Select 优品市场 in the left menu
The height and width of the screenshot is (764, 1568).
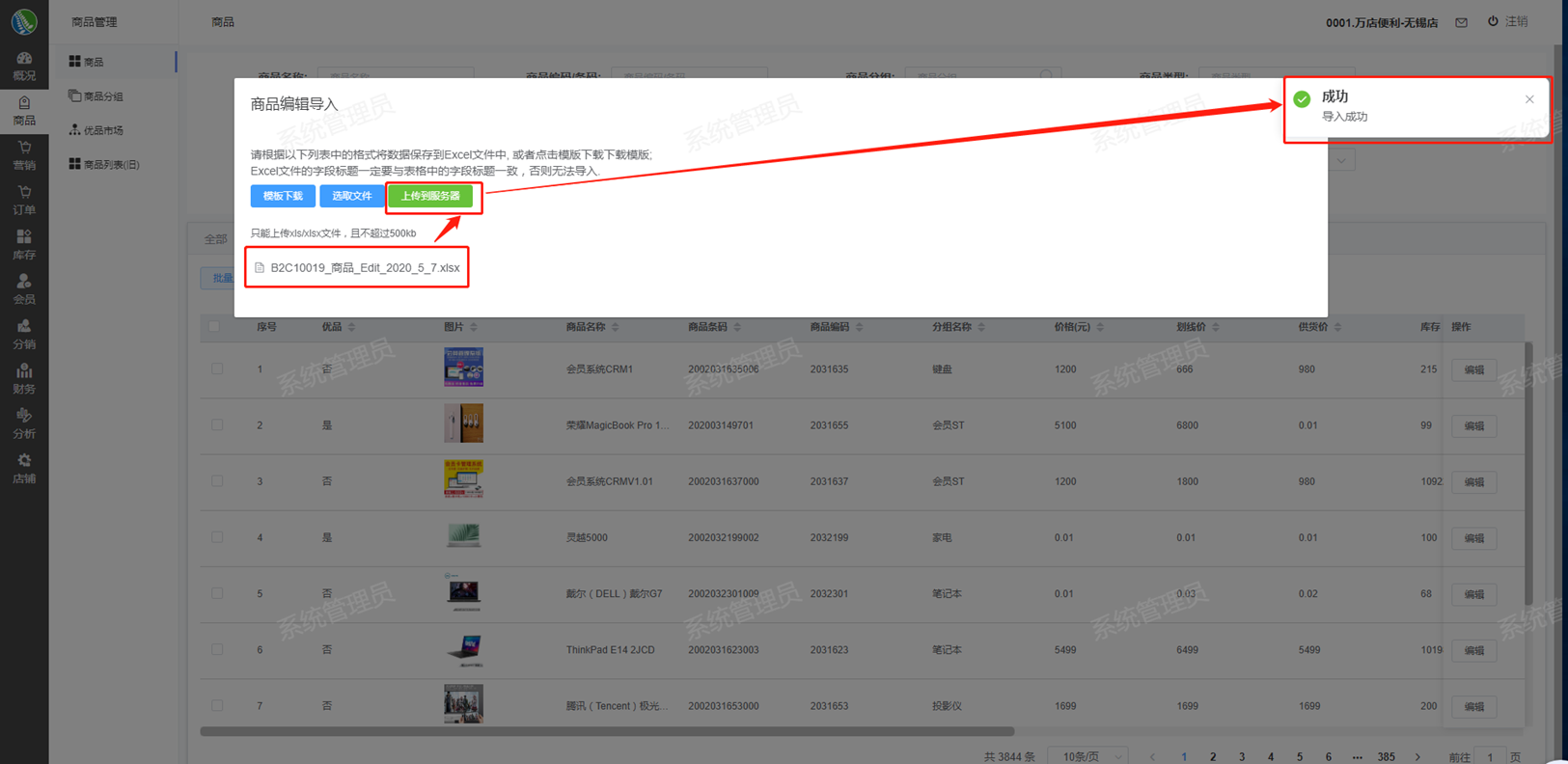pyautogui.click(x=96, y=130)
